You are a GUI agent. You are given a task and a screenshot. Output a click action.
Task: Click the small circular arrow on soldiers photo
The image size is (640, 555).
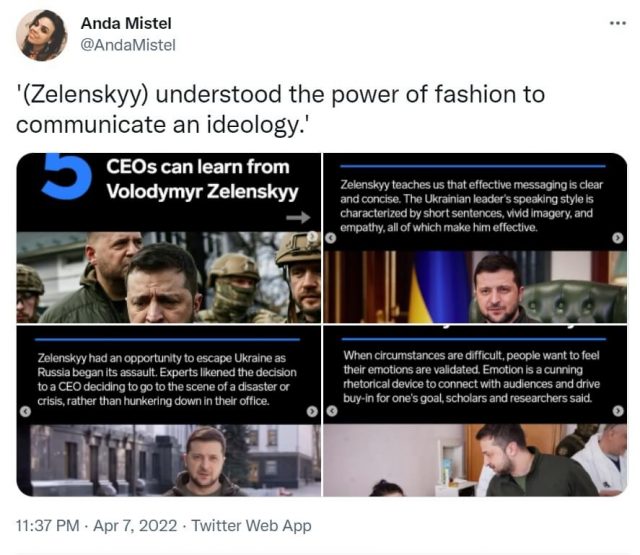click(x=312, y=237)
